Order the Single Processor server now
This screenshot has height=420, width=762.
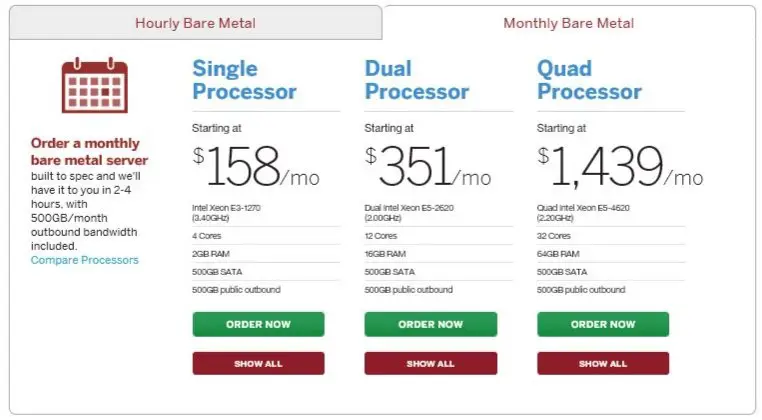[x=258, y=324]
